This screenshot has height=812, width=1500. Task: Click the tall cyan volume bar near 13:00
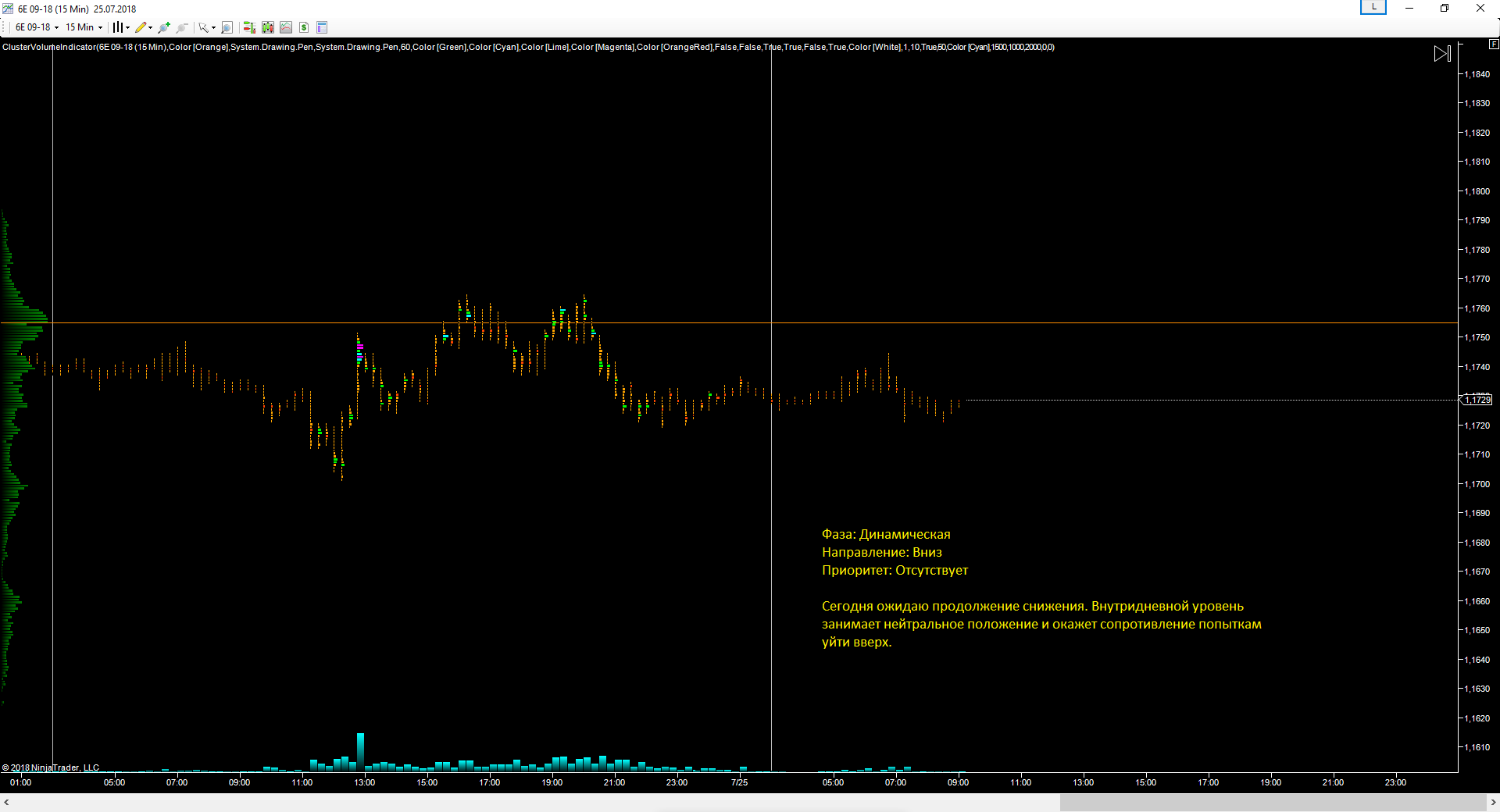(x=360, y=752)
